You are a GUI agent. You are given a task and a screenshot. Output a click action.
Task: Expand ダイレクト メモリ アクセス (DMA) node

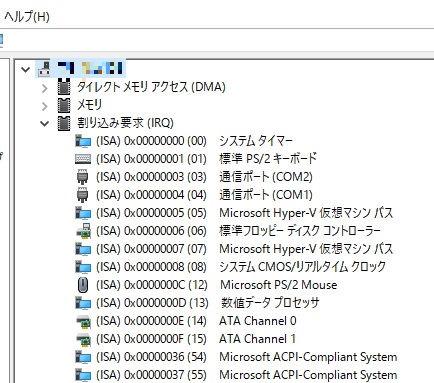pyautogui.click(x=44, y=88)
